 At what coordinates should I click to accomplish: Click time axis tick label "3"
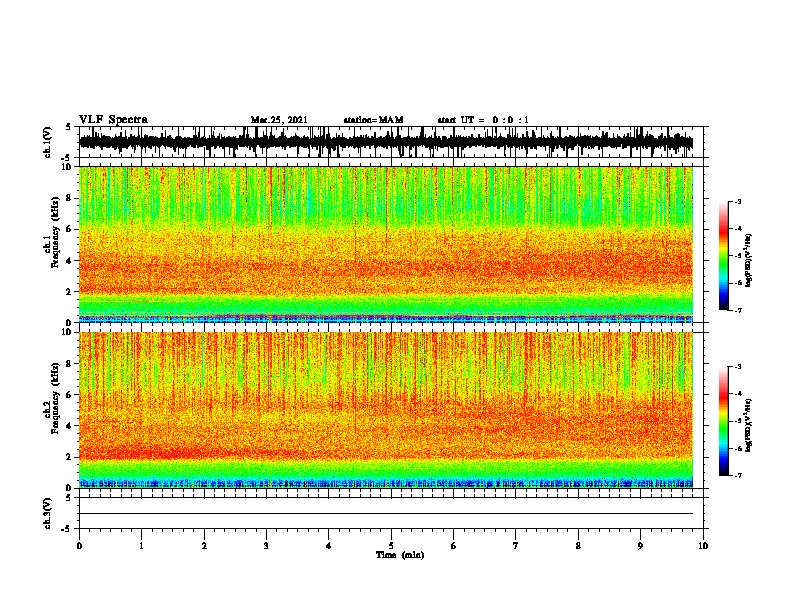(266, 546)
